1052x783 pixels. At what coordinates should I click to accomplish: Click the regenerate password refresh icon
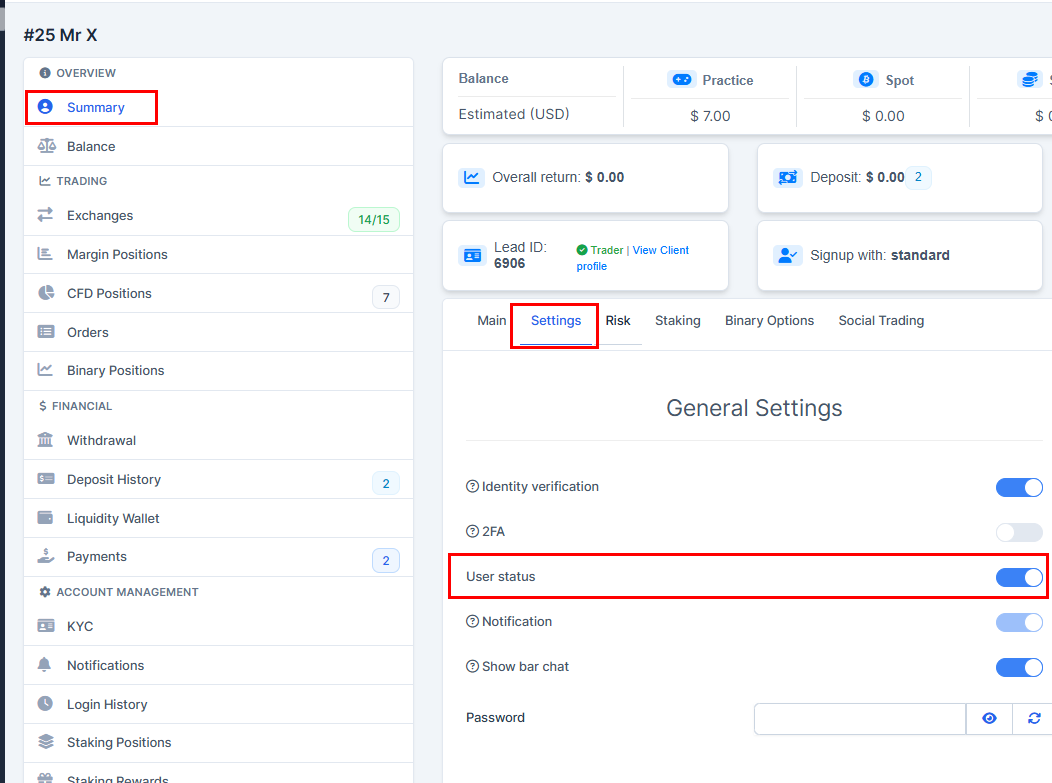pos(1033,718)
